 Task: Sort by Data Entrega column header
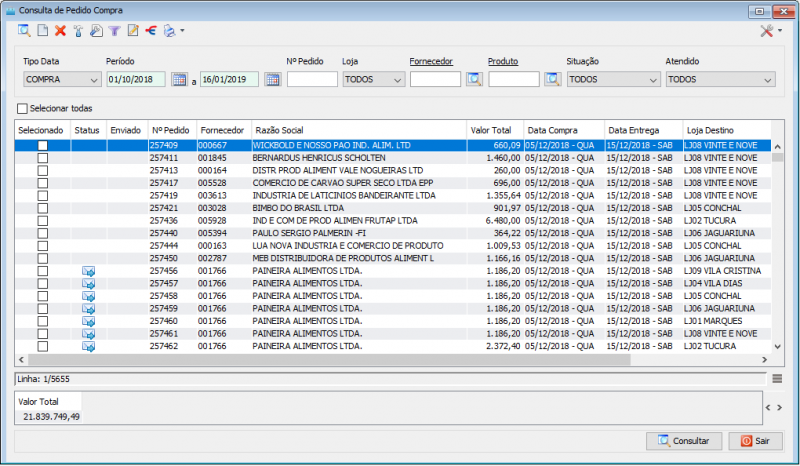point(643,130)
